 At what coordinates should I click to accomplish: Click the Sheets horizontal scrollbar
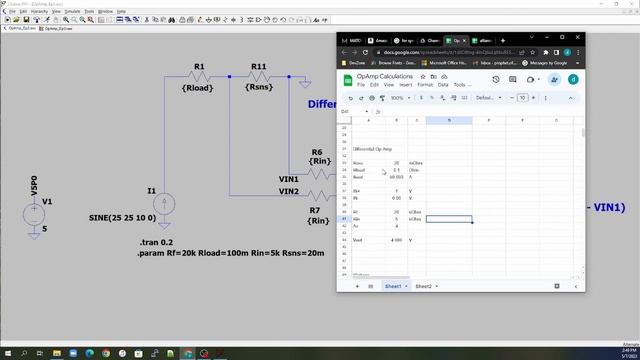pos(380,278)
